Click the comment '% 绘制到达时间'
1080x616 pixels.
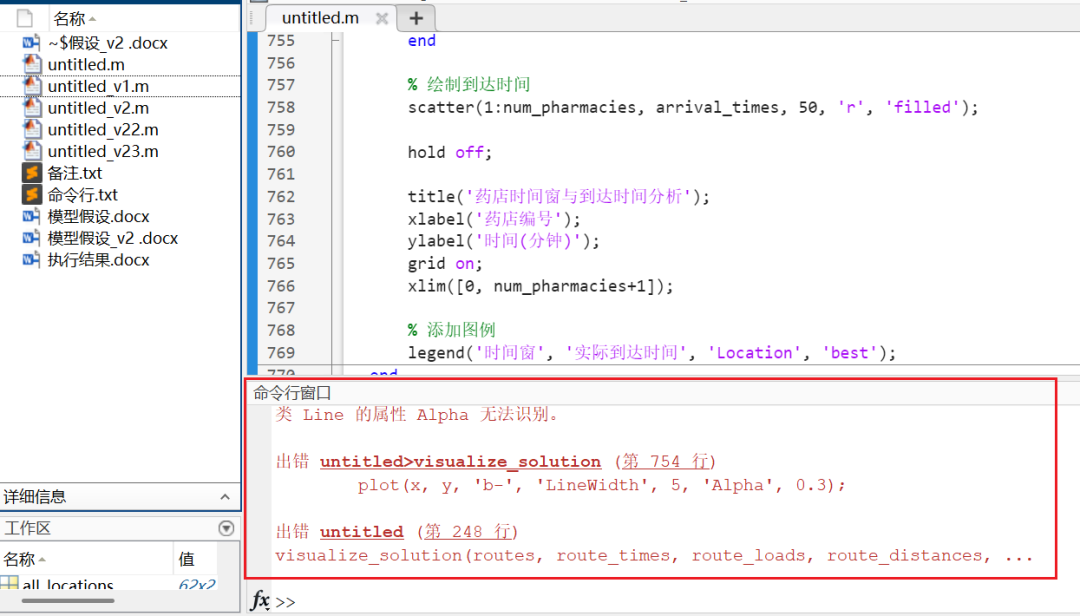469,85
